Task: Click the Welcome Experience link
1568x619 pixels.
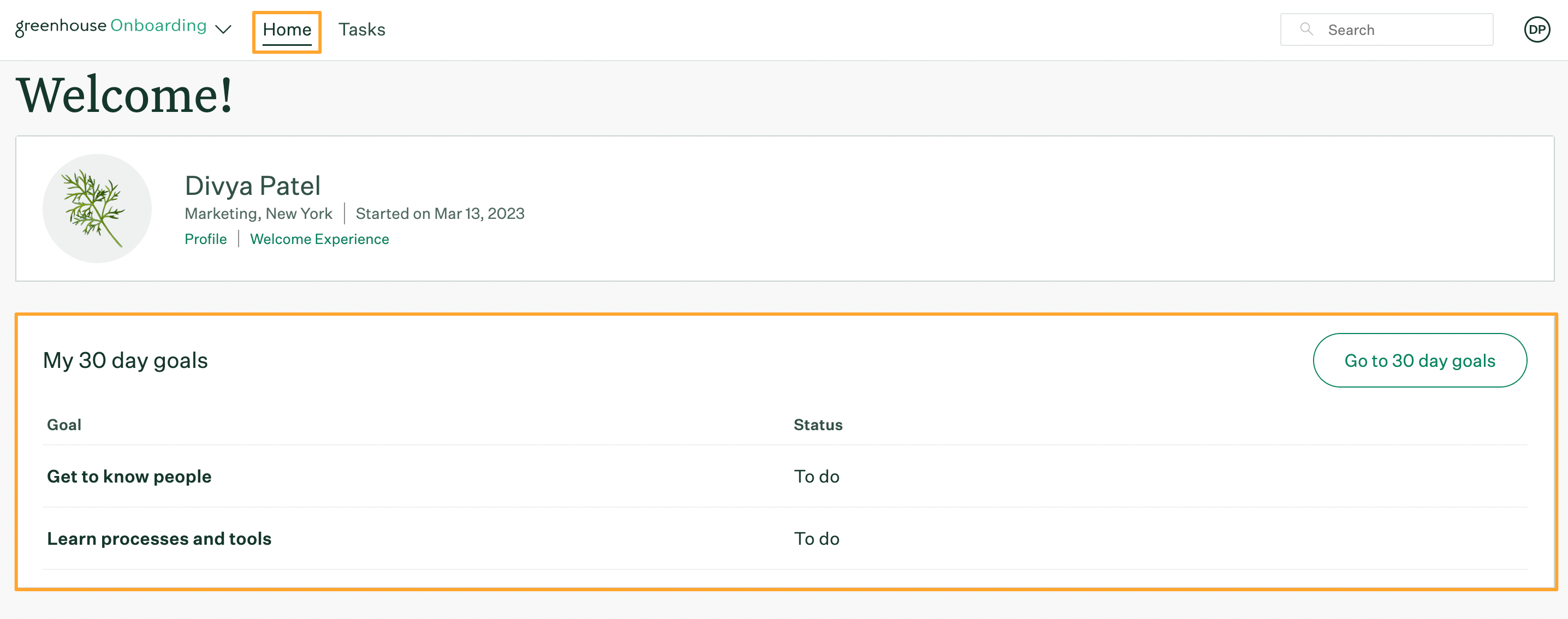Action: [x=319, y=238]
